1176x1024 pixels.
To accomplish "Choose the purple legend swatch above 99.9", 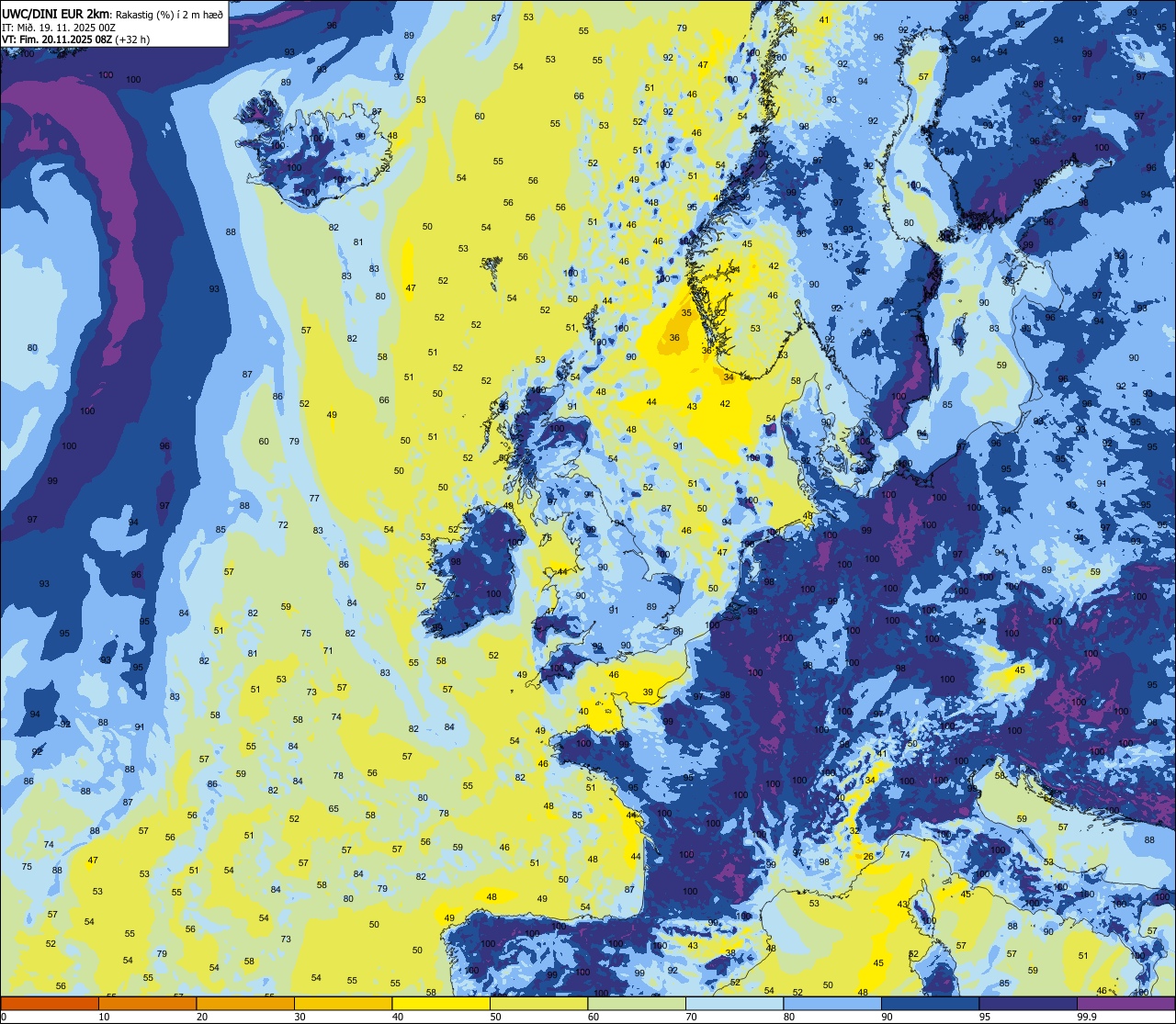I will (1125, 1003).
